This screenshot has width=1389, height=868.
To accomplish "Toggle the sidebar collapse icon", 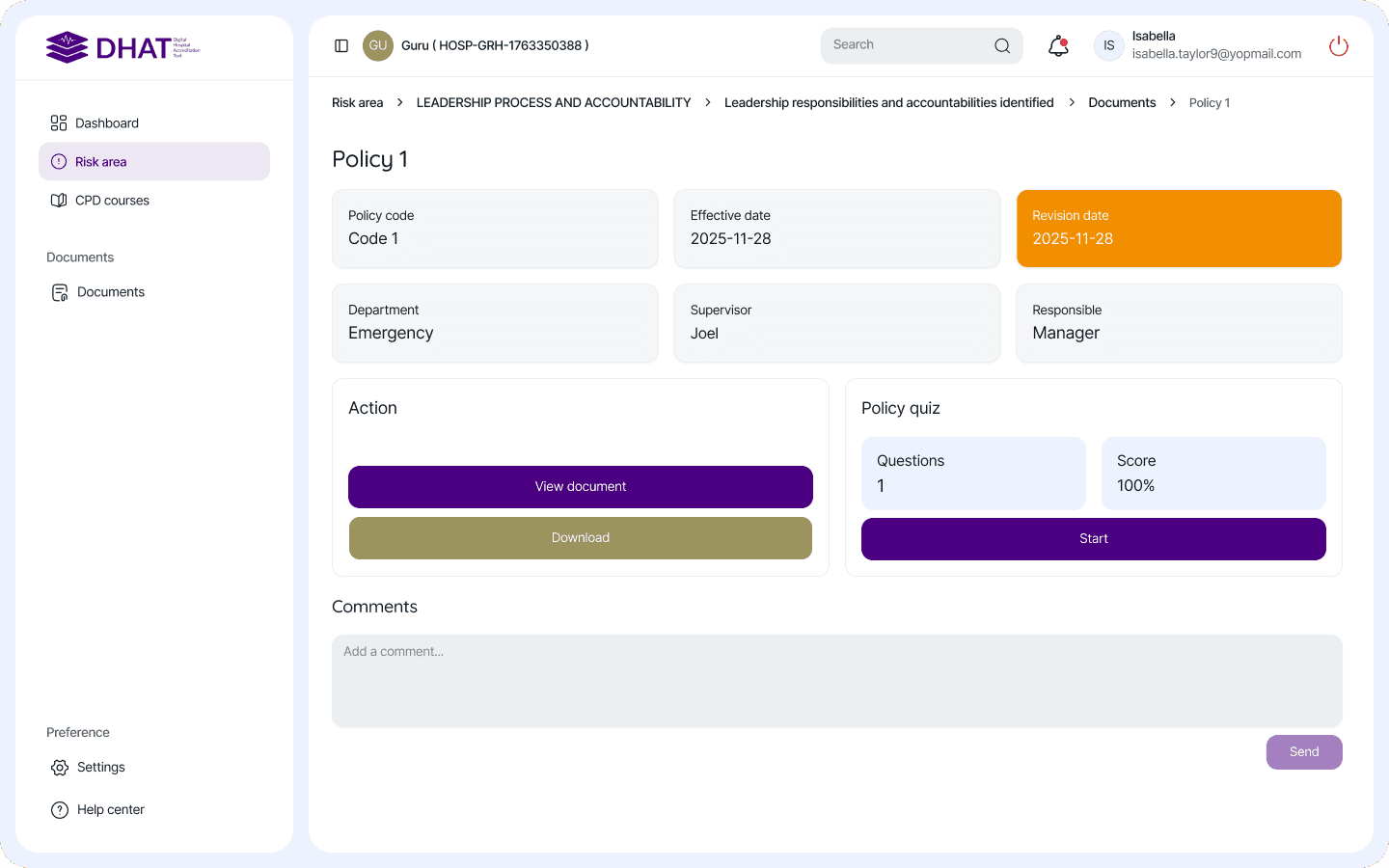I will point(341,45).
